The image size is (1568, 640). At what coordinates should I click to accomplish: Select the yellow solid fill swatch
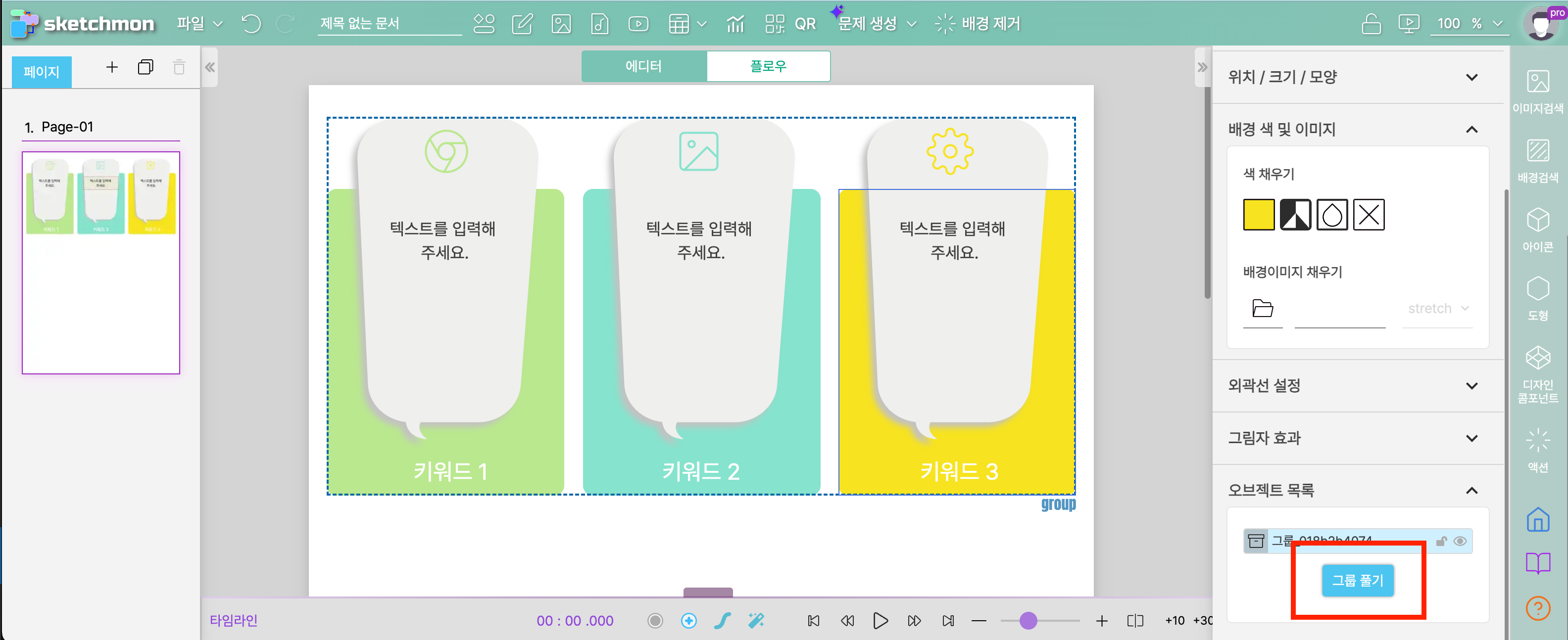1258,214
